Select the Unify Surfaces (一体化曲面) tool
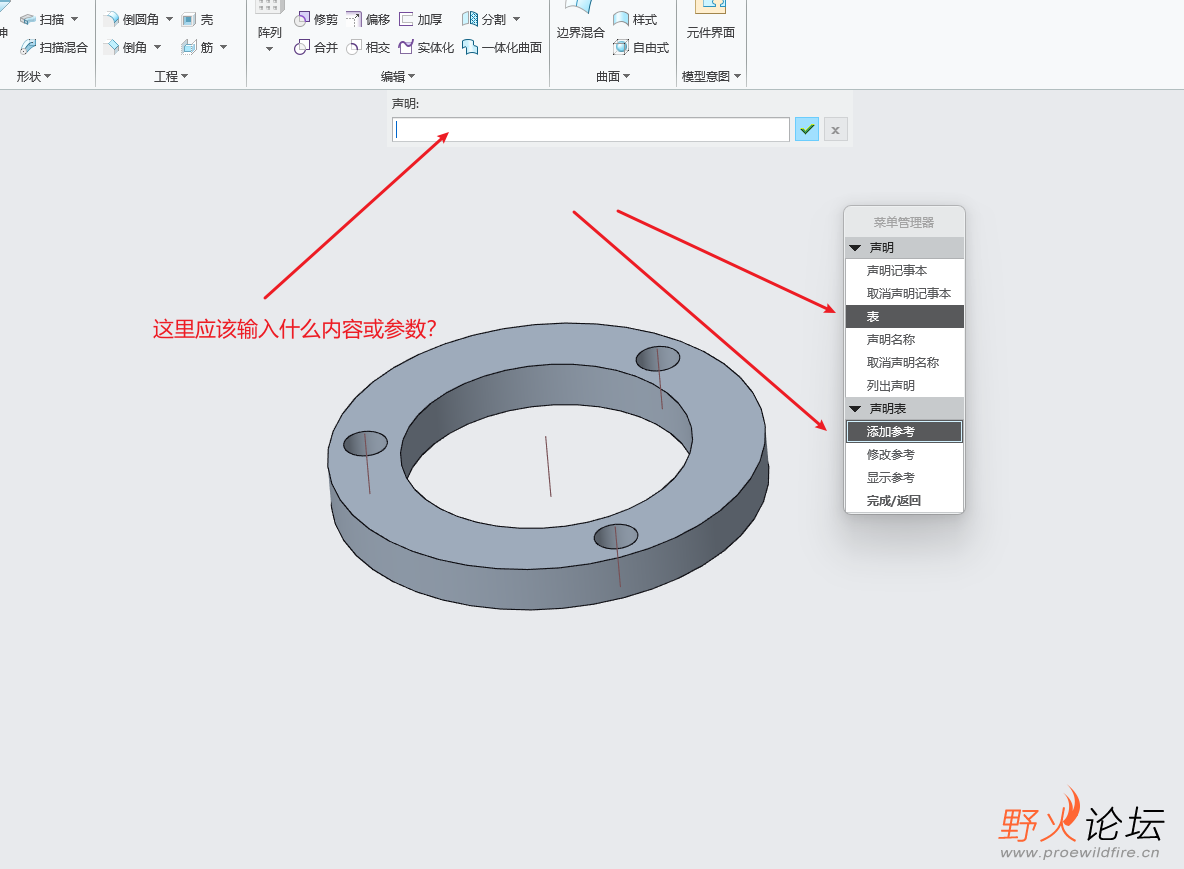Screen dimensions: 1184x869 (x=501, y=47)
